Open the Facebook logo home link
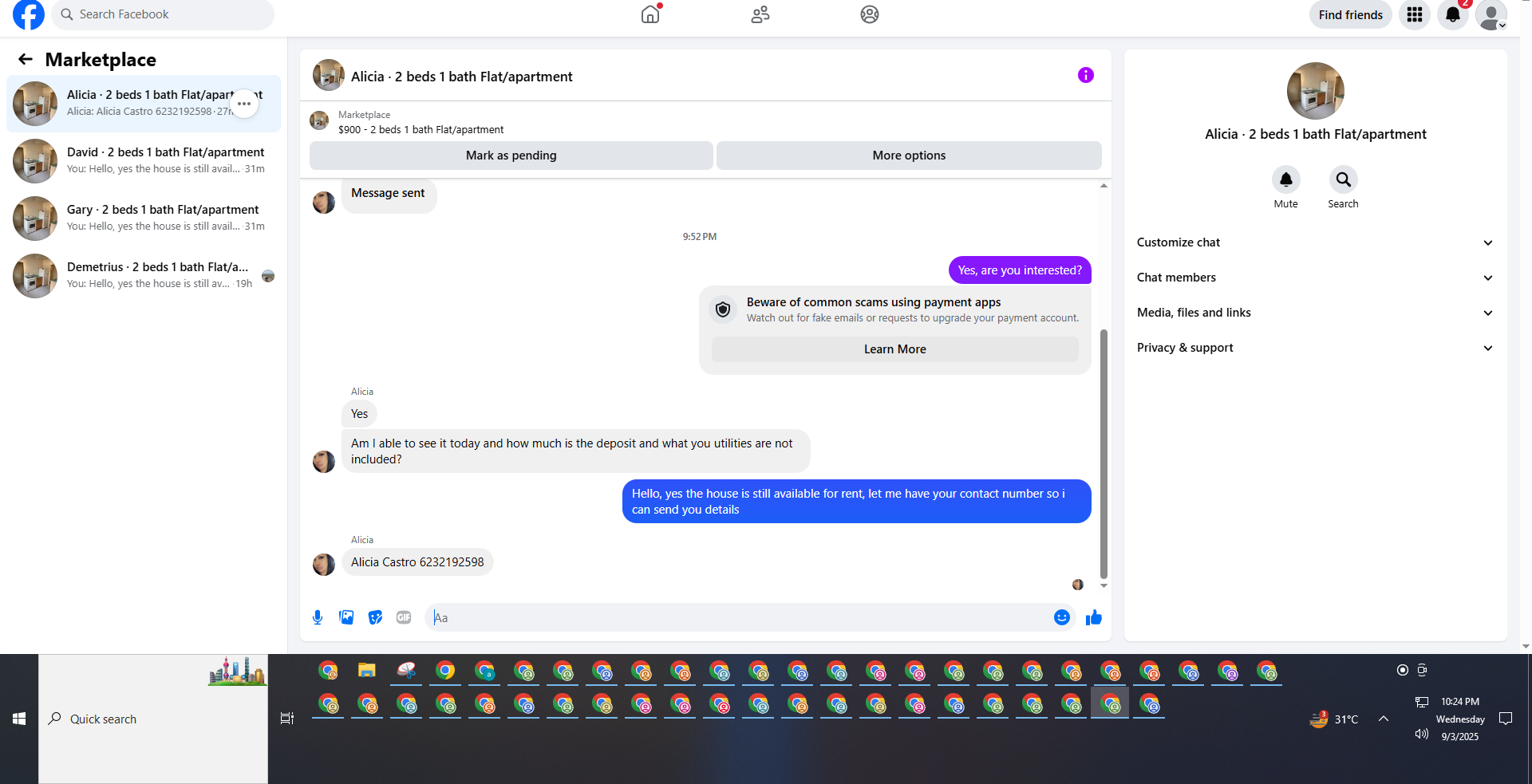 (29, 14)
